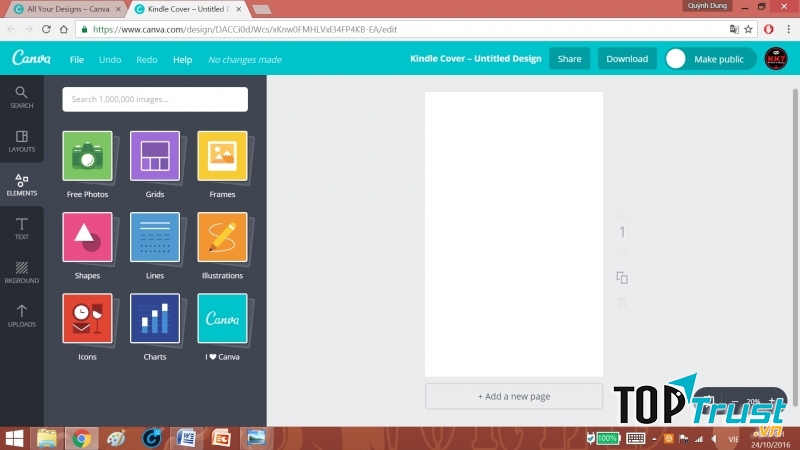Select the Frames category icon

[222, 156]
